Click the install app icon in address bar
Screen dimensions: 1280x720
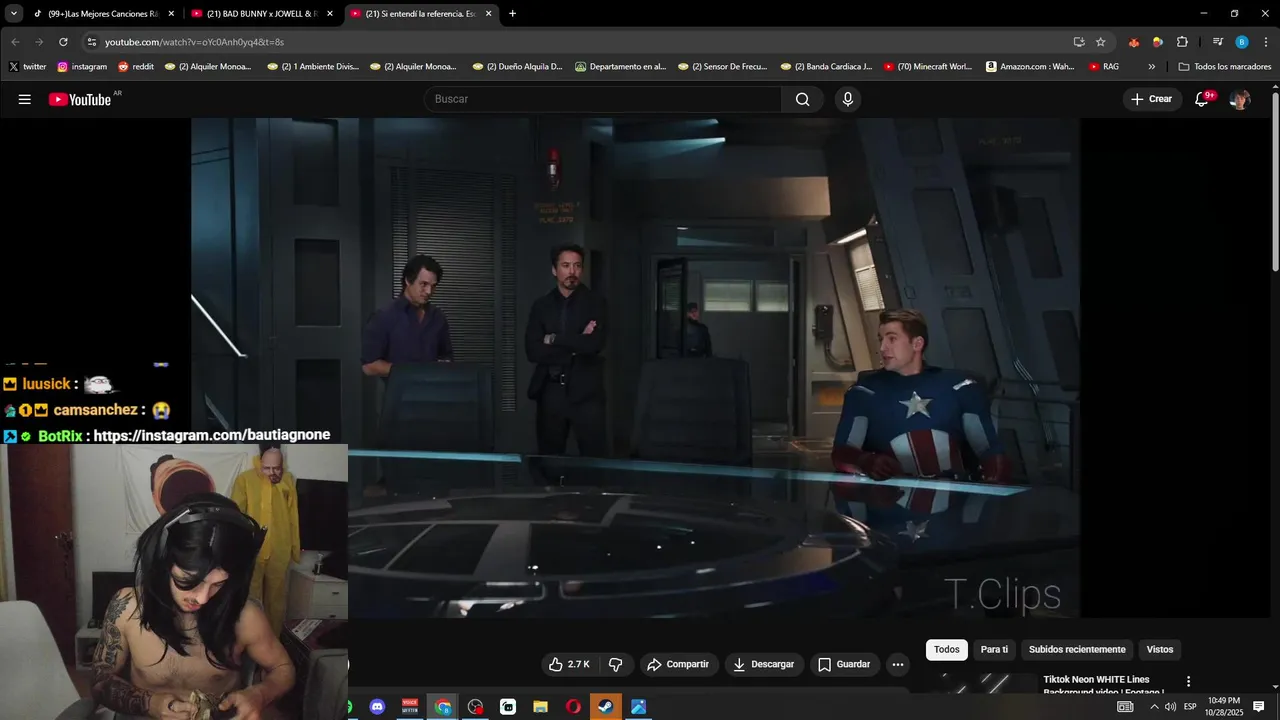pyautogui.click(x=1079, y=42)
